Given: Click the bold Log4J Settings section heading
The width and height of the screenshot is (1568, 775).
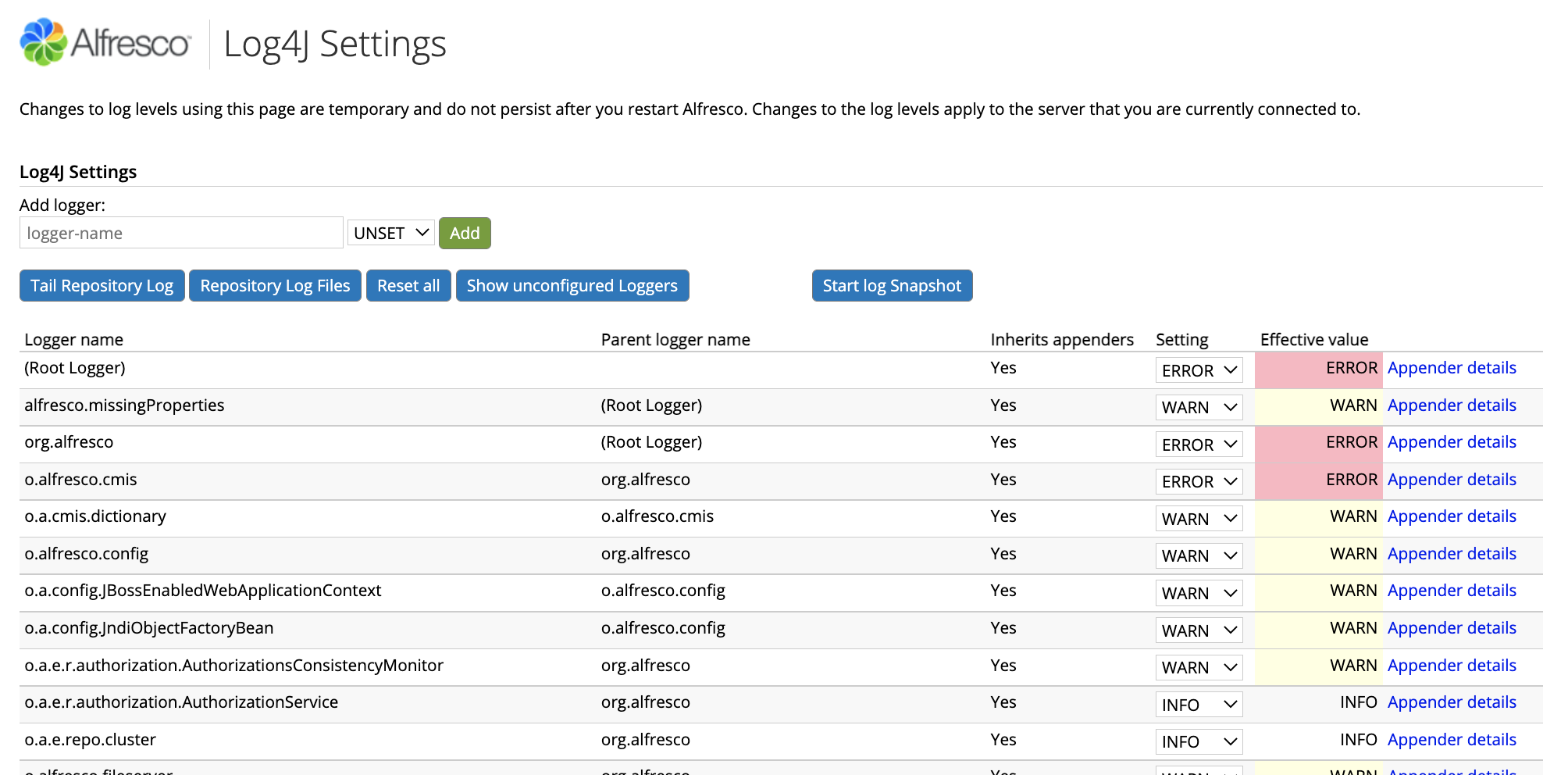Looking at the screenshot, I should [x=78, y=172].
